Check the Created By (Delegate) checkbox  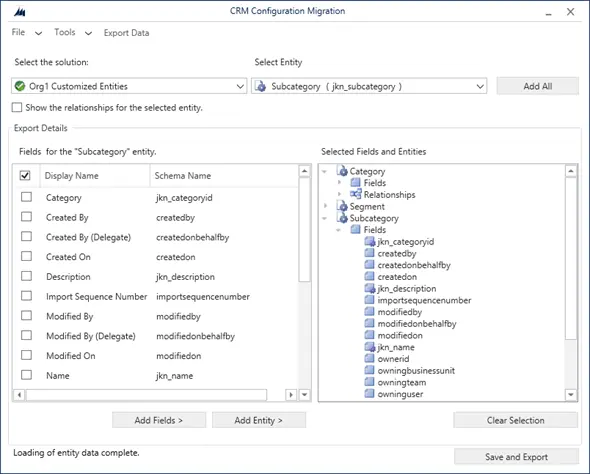[26, 237]
